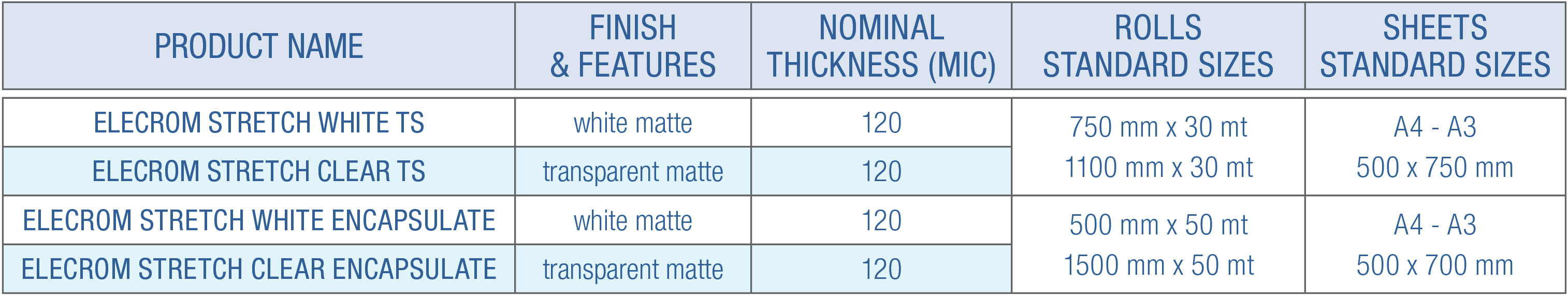
Task: Click the ELECROM STRETCH CLEAR TS cell
Action: point(259,172)
